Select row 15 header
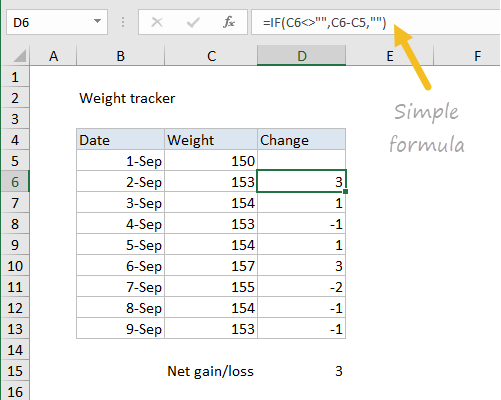Viewport: 501px width, 400px height. click(15, 371)
